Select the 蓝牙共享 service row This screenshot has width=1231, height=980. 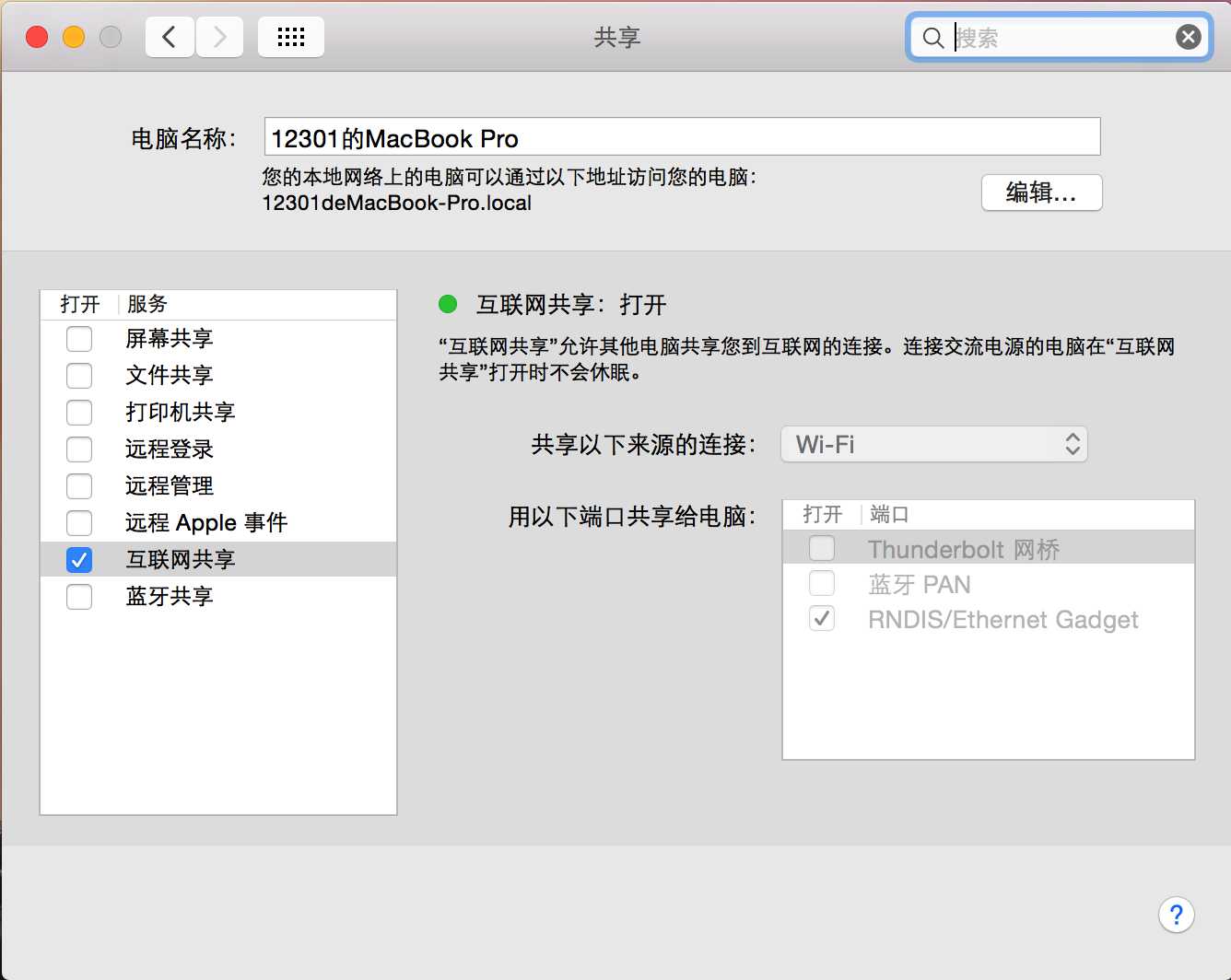point(218,597)
